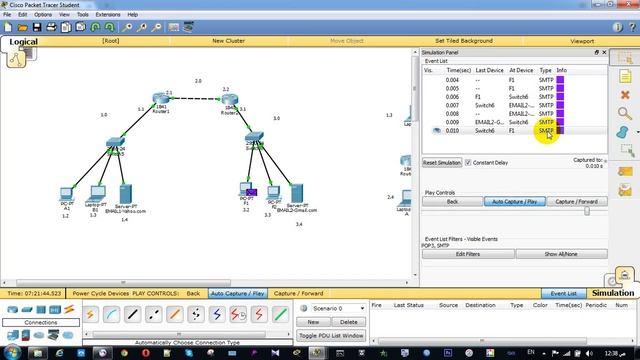Open the help question mark icon
This screenshot has height=360, width=640.
pyautogui.click(x=632, y=27)
